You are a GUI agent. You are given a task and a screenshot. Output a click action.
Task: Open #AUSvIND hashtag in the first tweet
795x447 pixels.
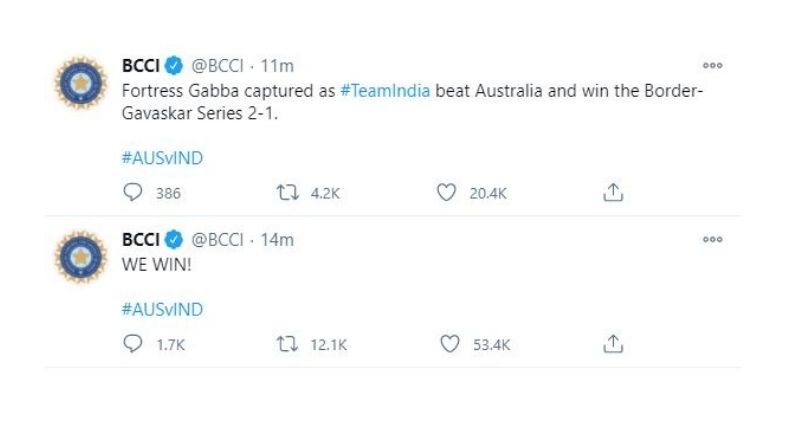162,158
